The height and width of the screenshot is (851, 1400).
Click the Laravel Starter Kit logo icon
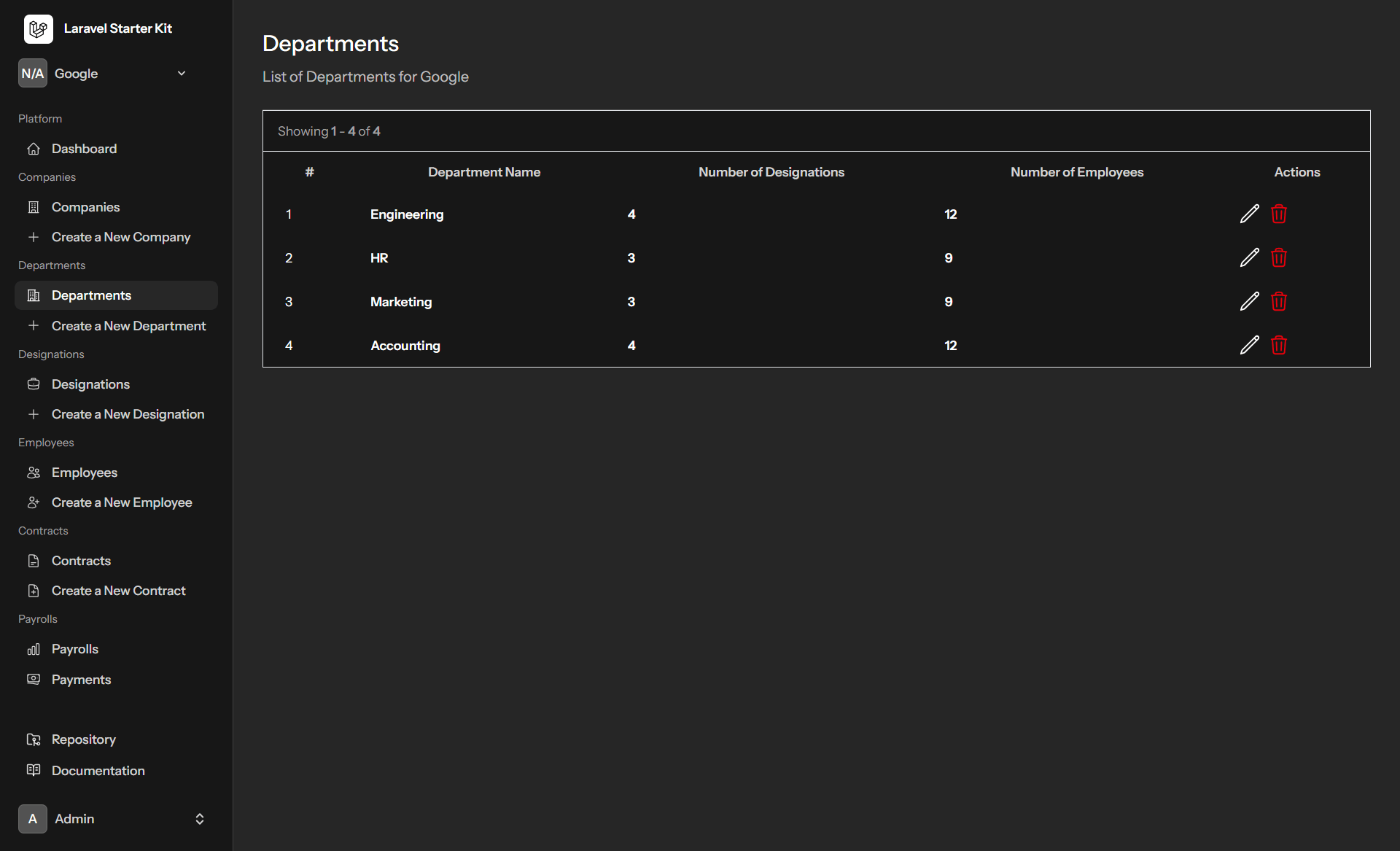click(x=38, y=28)
